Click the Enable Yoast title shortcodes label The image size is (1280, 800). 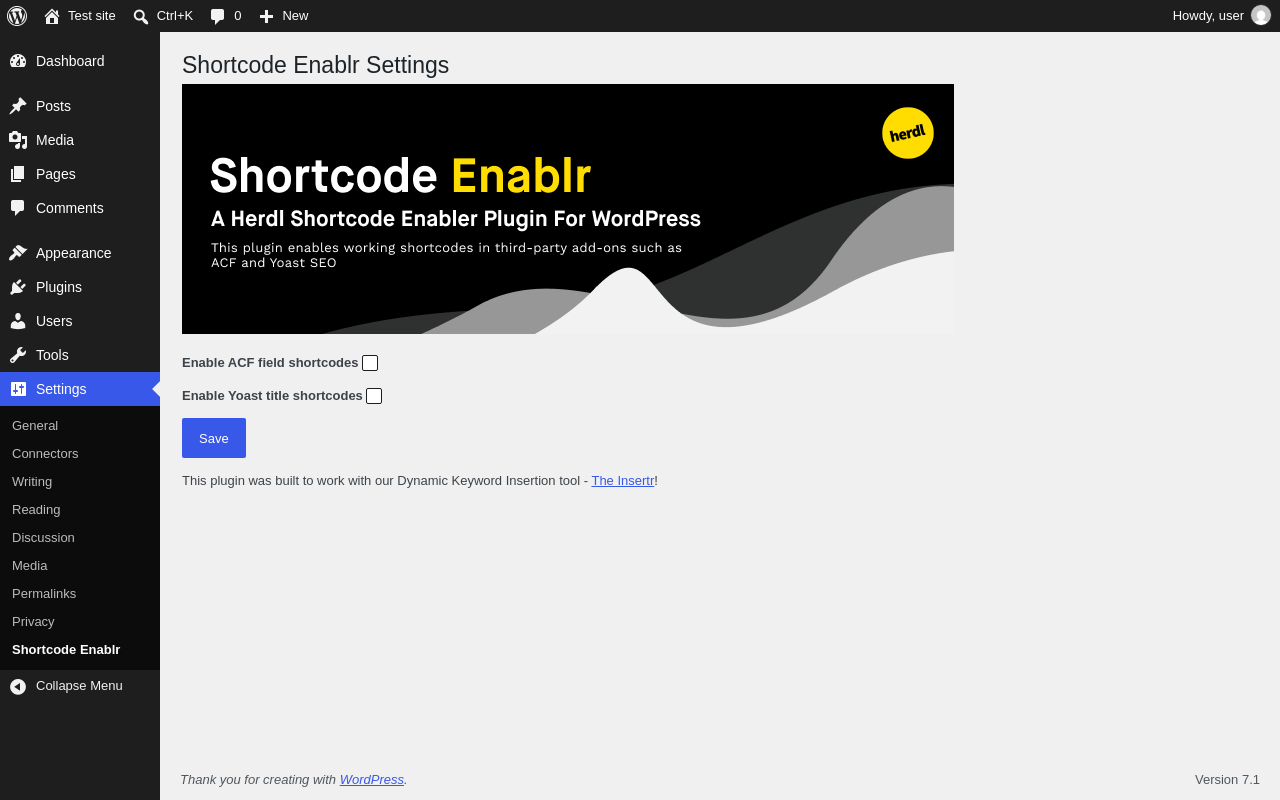coord(272,395)
